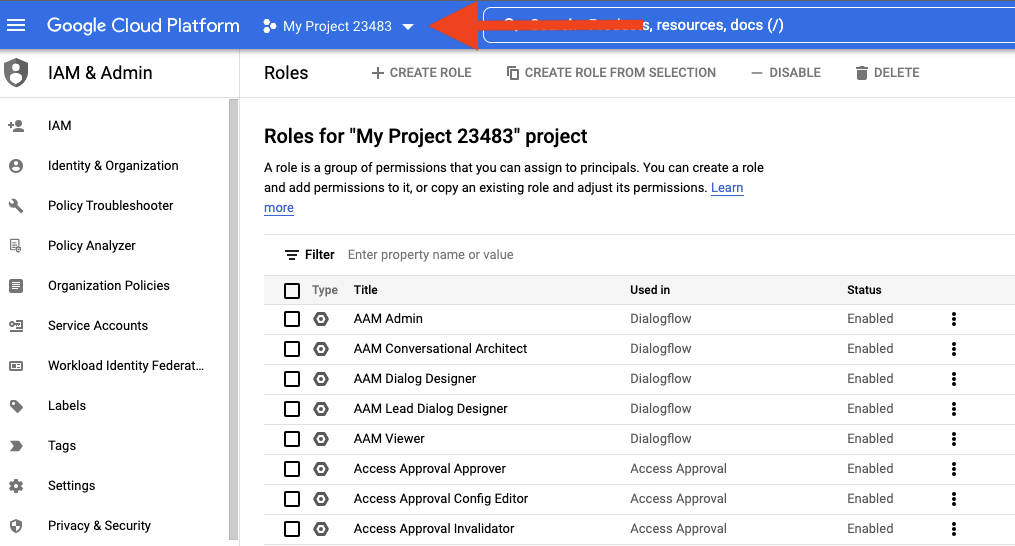
Task: Open Workload Identity Federation sidebar item
Action: click(x=126, y=366)
